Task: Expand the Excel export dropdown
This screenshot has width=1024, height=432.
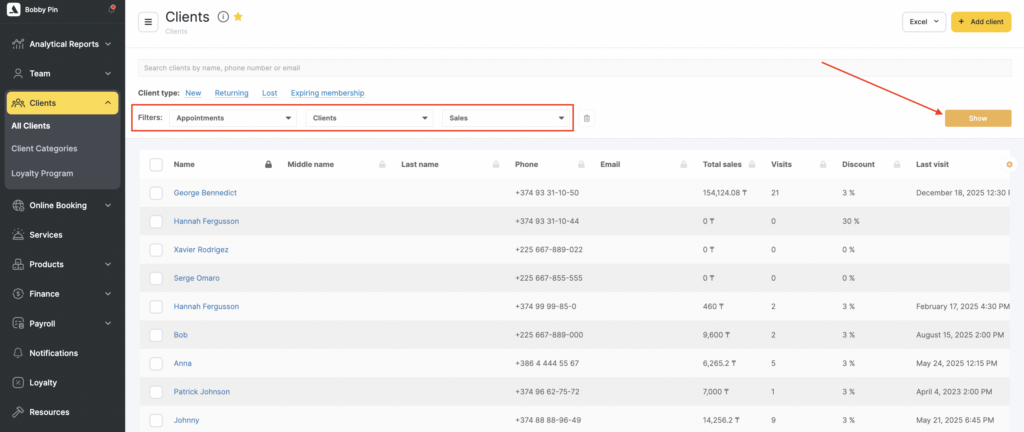Action: (x=923, y=21)
